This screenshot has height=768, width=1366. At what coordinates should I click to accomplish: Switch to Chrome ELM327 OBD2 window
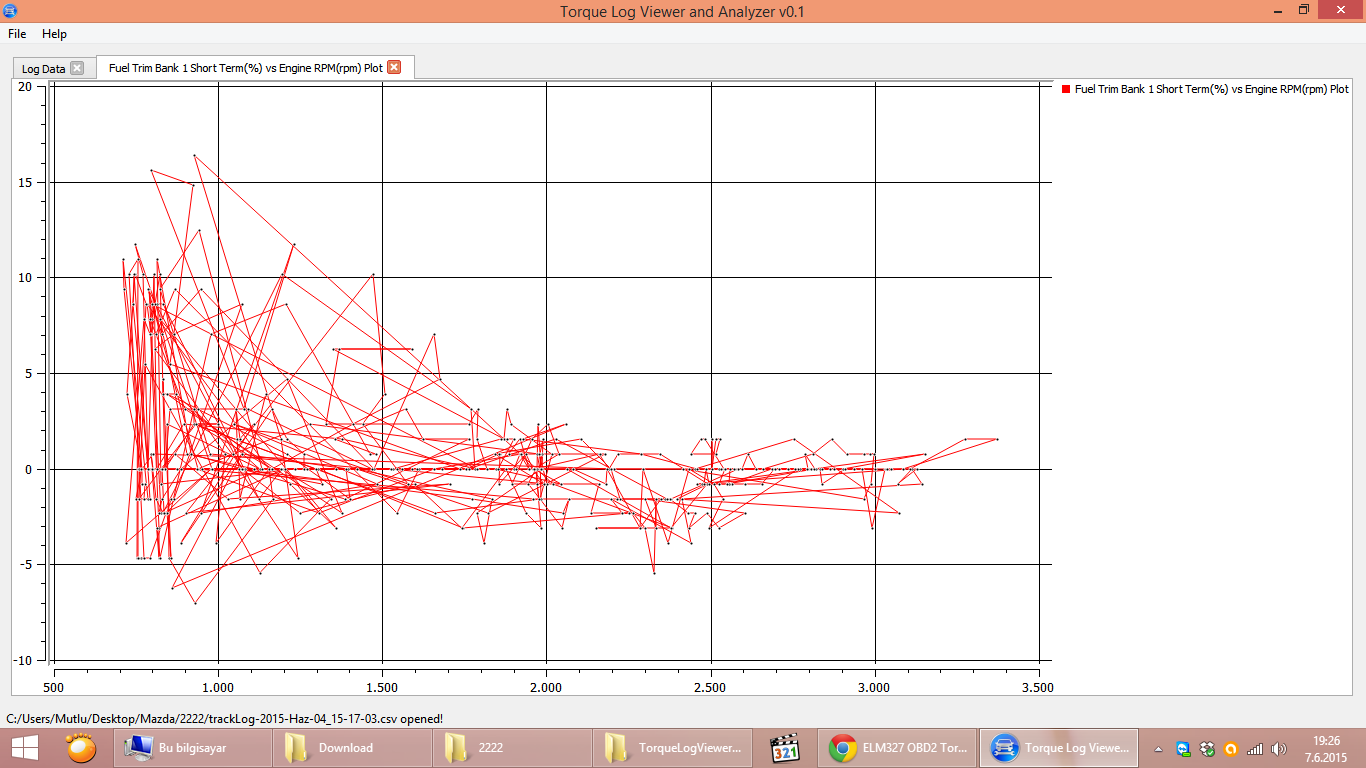tap(896, 747)
